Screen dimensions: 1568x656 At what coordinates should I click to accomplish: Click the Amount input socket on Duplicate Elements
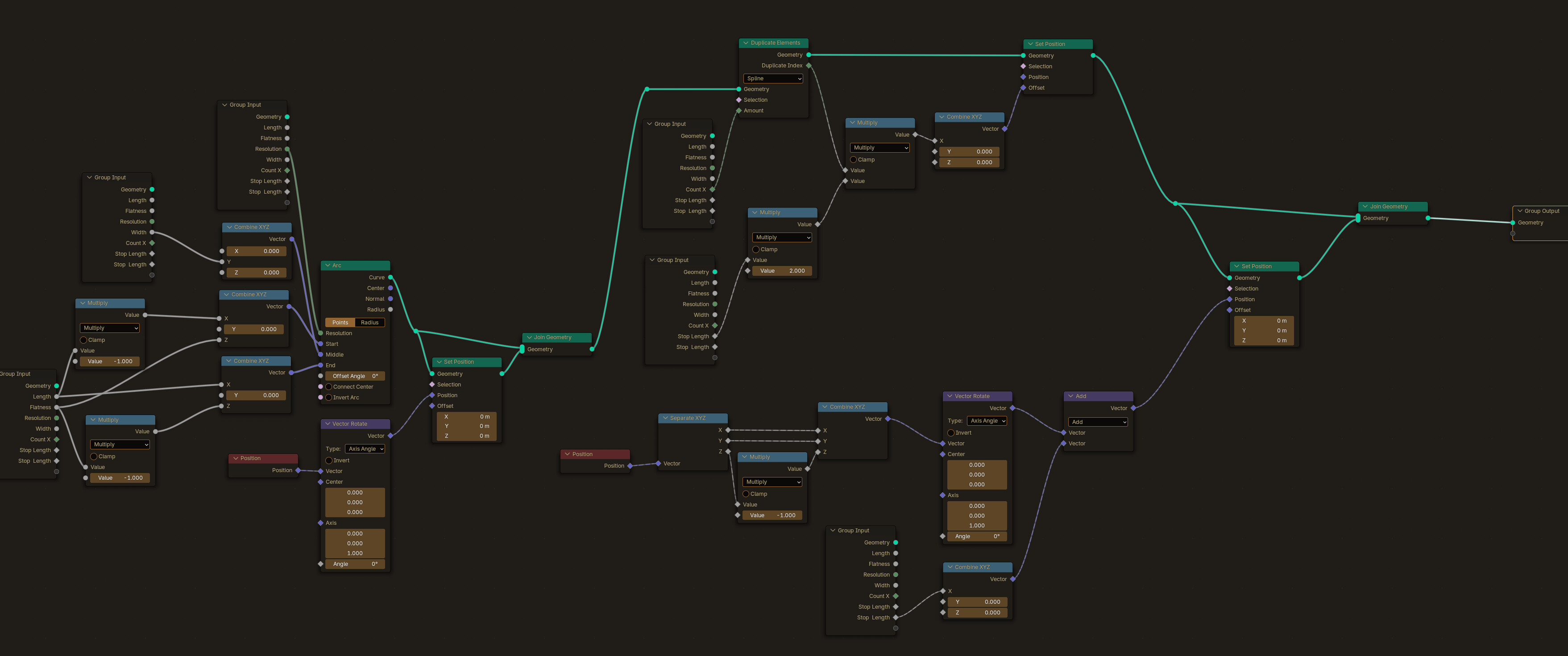(x=739, y=111)
